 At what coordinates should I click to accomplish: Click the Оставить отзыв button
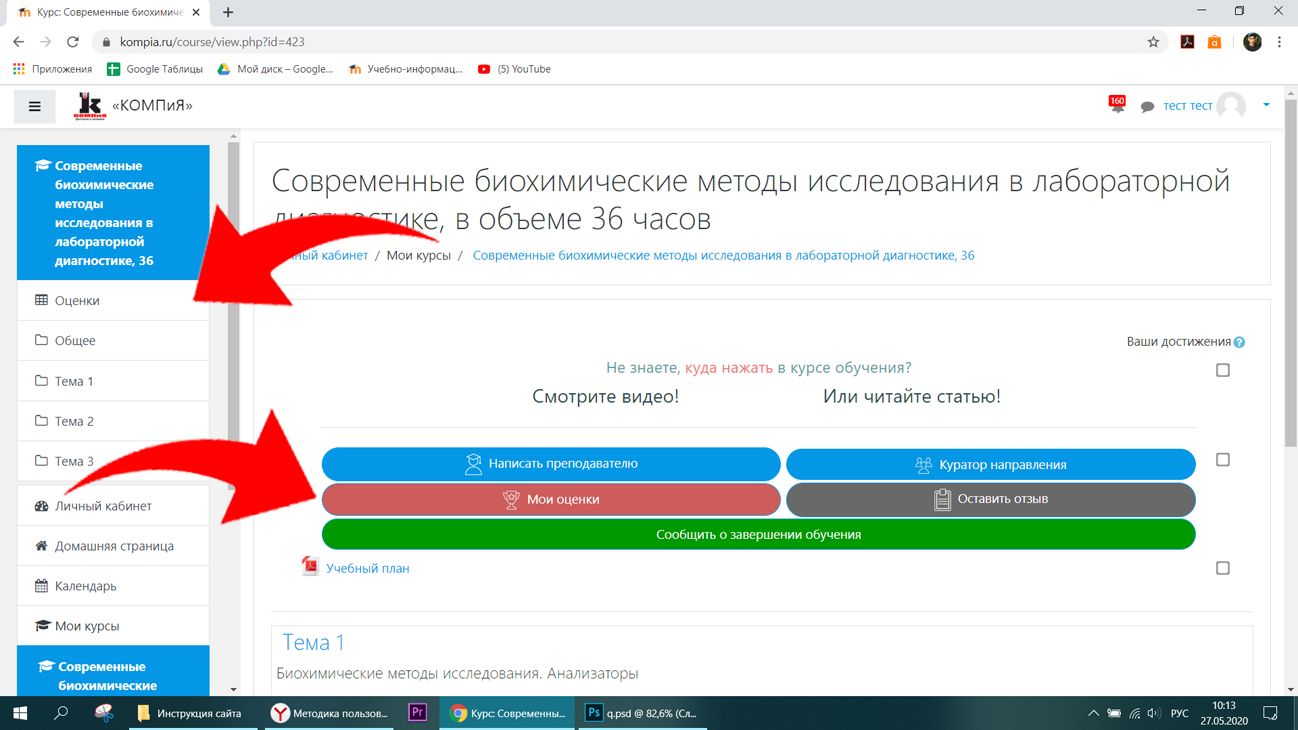[990, 499]
